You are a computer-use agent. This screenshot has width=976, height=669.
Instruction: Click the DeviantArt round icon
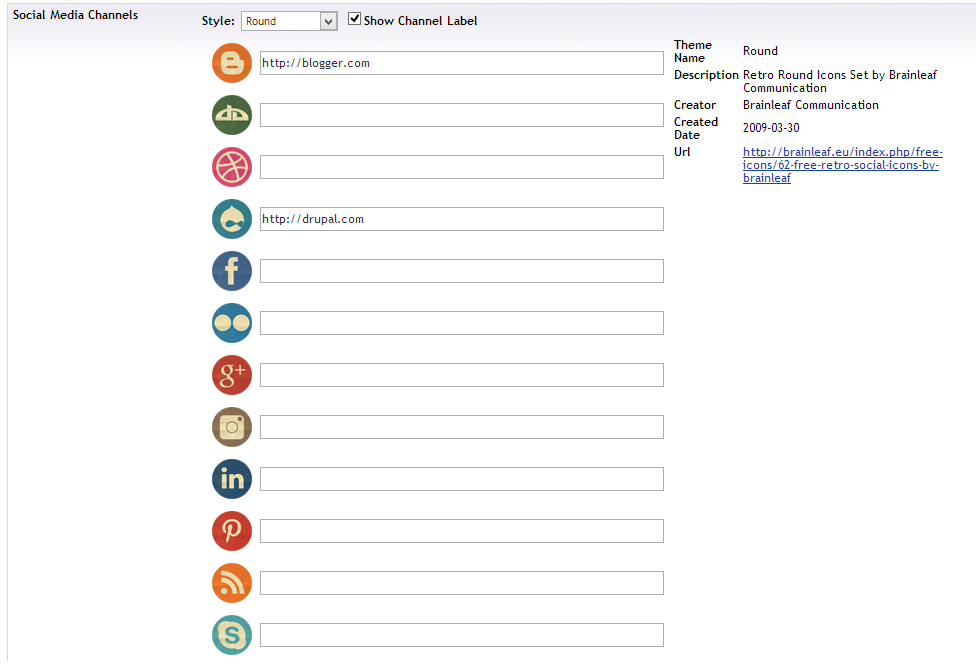pos(232,115)
